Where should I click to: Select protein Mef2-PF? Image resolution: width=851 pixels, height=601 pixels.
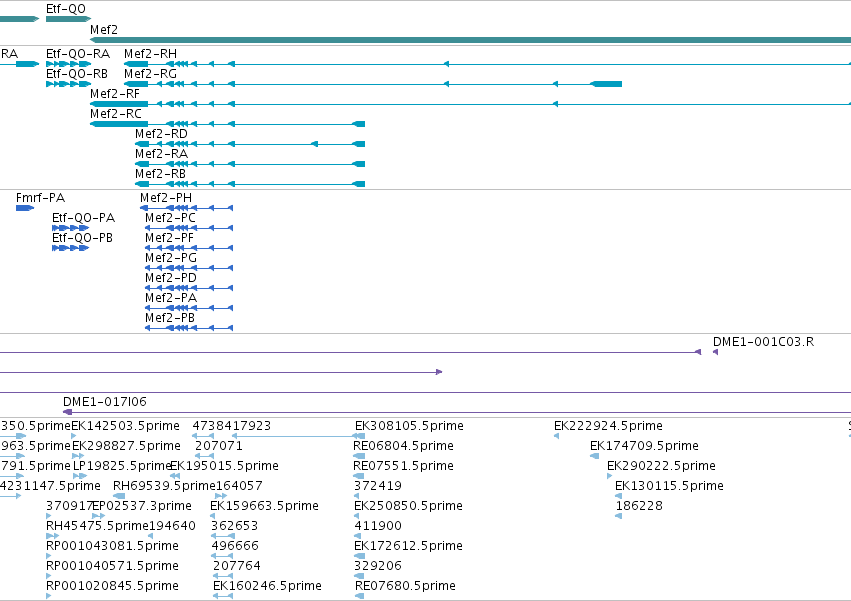pyautogui.click(x=189, y=248)
